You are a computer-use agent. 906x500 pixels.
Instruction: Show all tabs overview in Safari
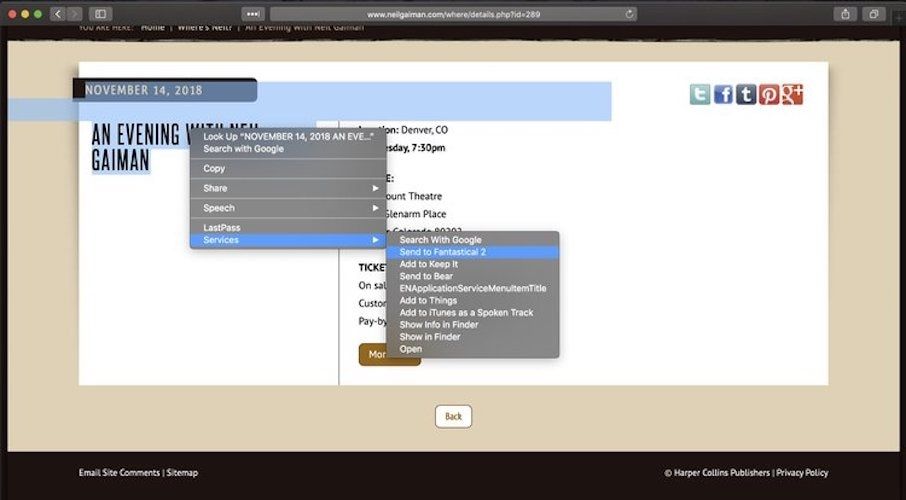(x=873, y=14)
